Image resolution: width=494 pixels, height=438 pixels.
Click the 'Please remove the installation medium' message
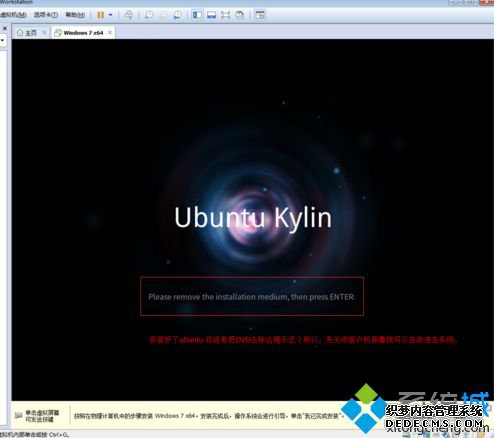[252, 297]
